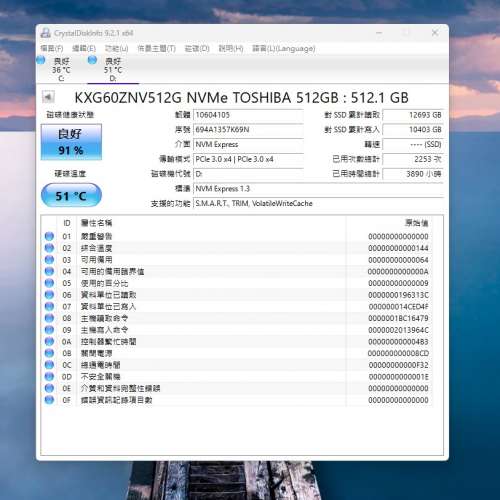Click the drive letter field showing D:

click(248, 174)
